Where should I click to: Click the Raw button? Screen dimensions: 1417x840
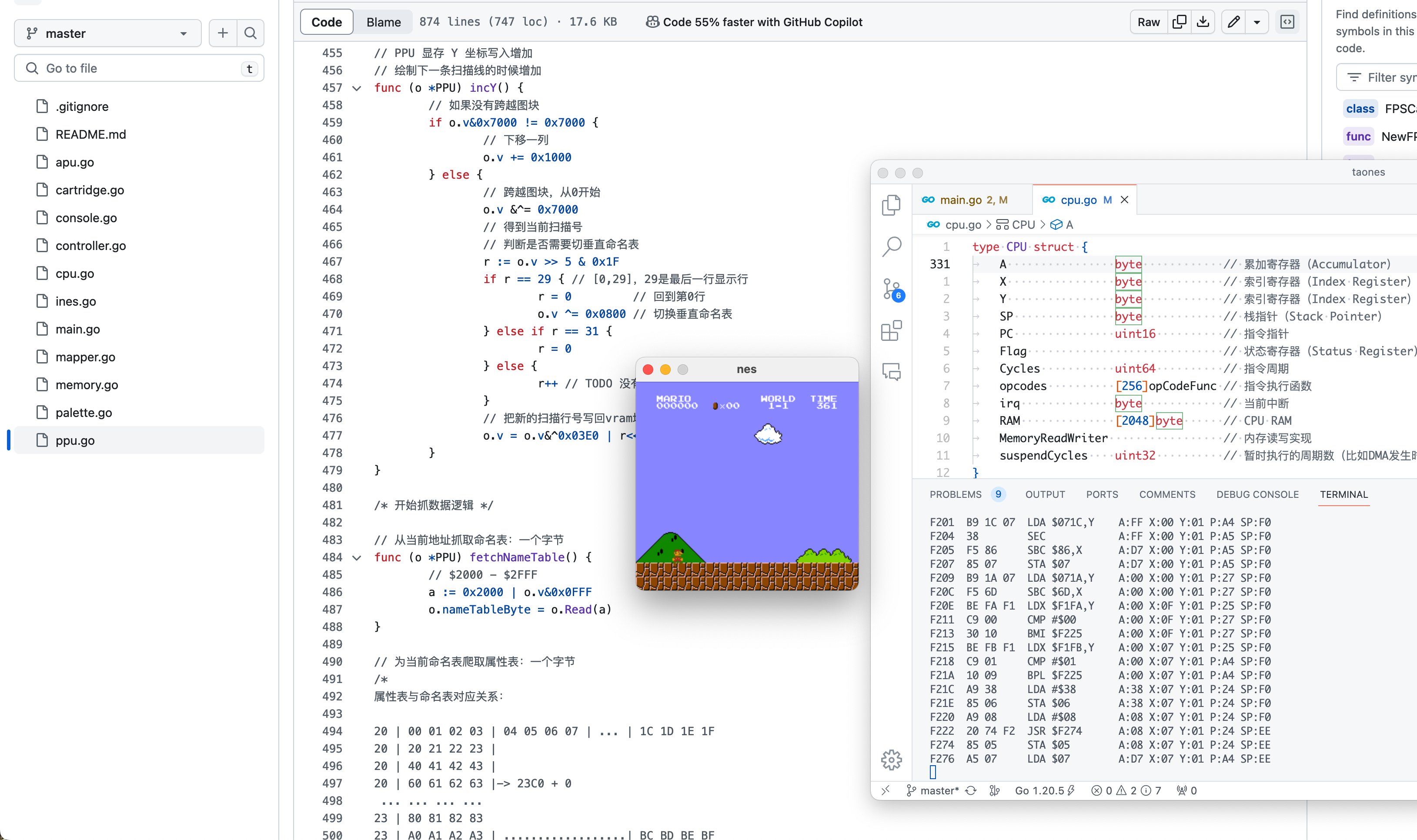[x=1149, y=22]
